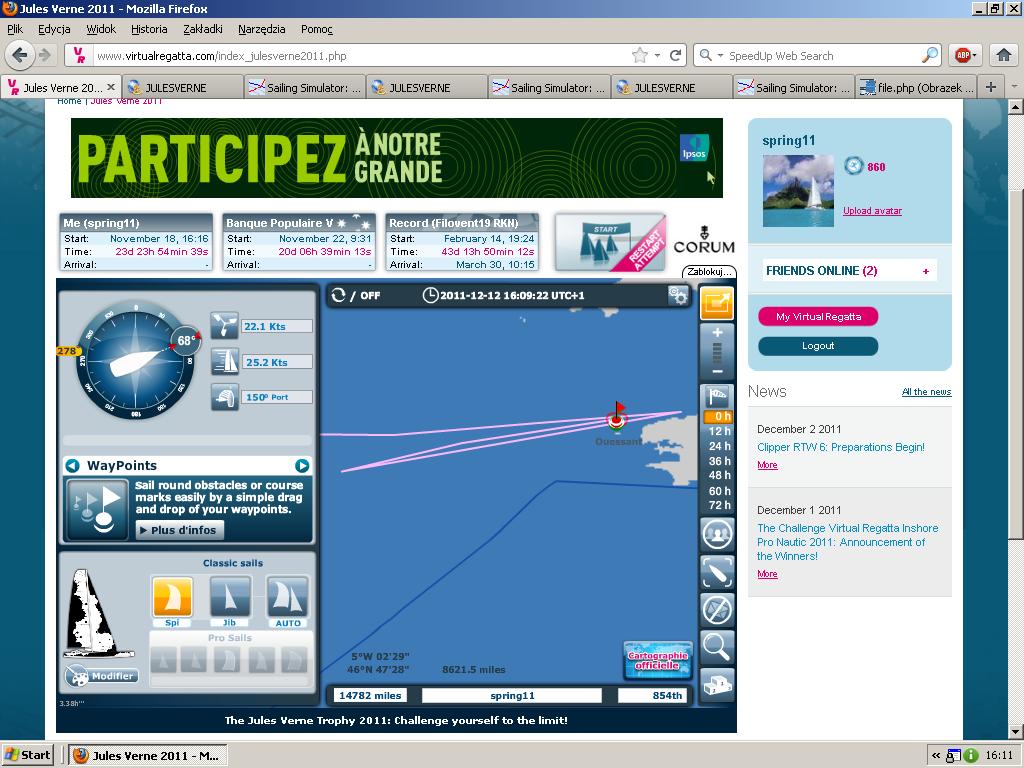Expand FRIENDS ONLINE with plus sign
Image resolution: width=1024 pixels, height=768 pixels.
[x=925, y=271]
